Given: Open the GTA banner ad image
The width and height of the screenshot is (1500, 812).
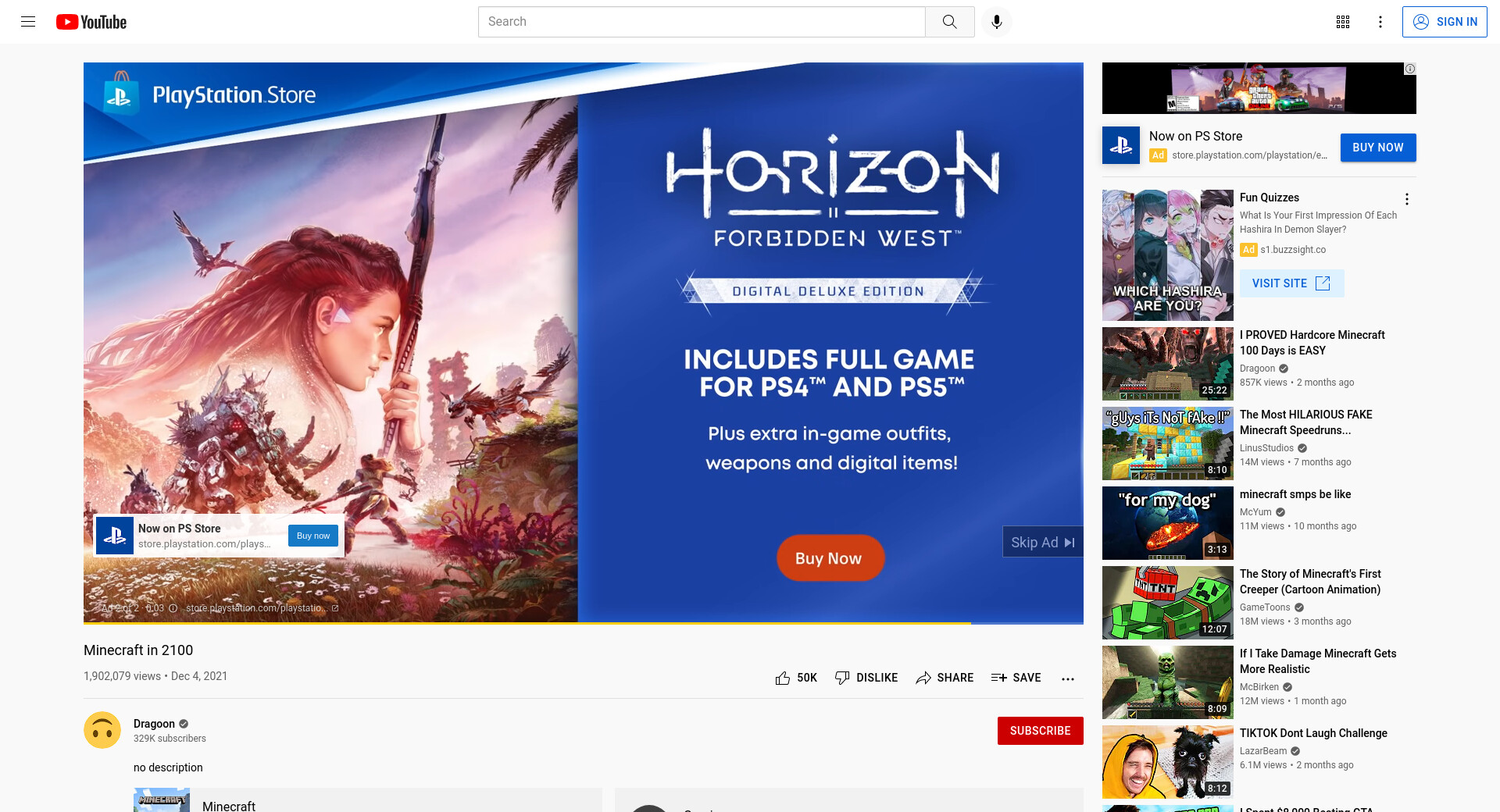Looking at the screenshot, I should (x=1259, y=88).
